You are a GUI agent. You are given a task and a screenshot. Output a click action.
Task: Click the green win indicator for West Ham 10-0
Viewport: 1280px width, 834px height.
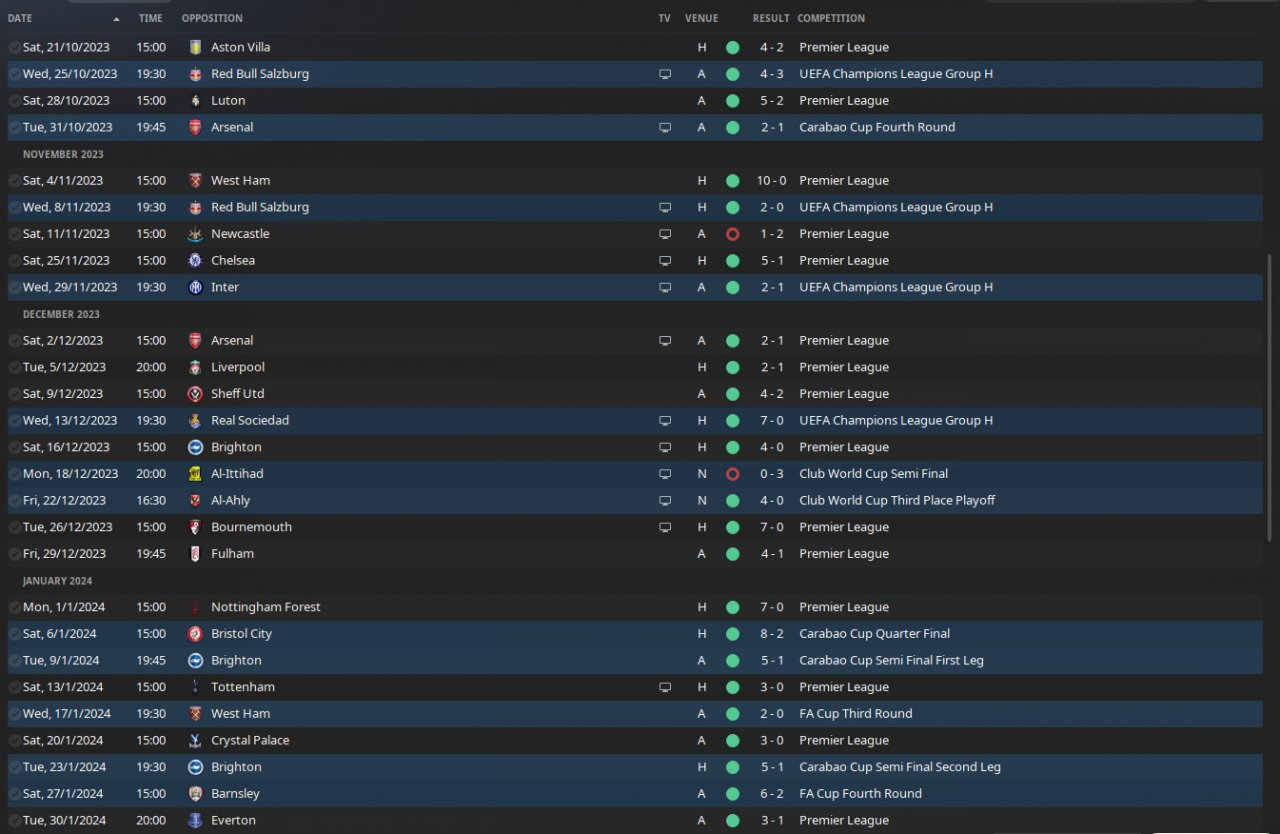point(732,181)
